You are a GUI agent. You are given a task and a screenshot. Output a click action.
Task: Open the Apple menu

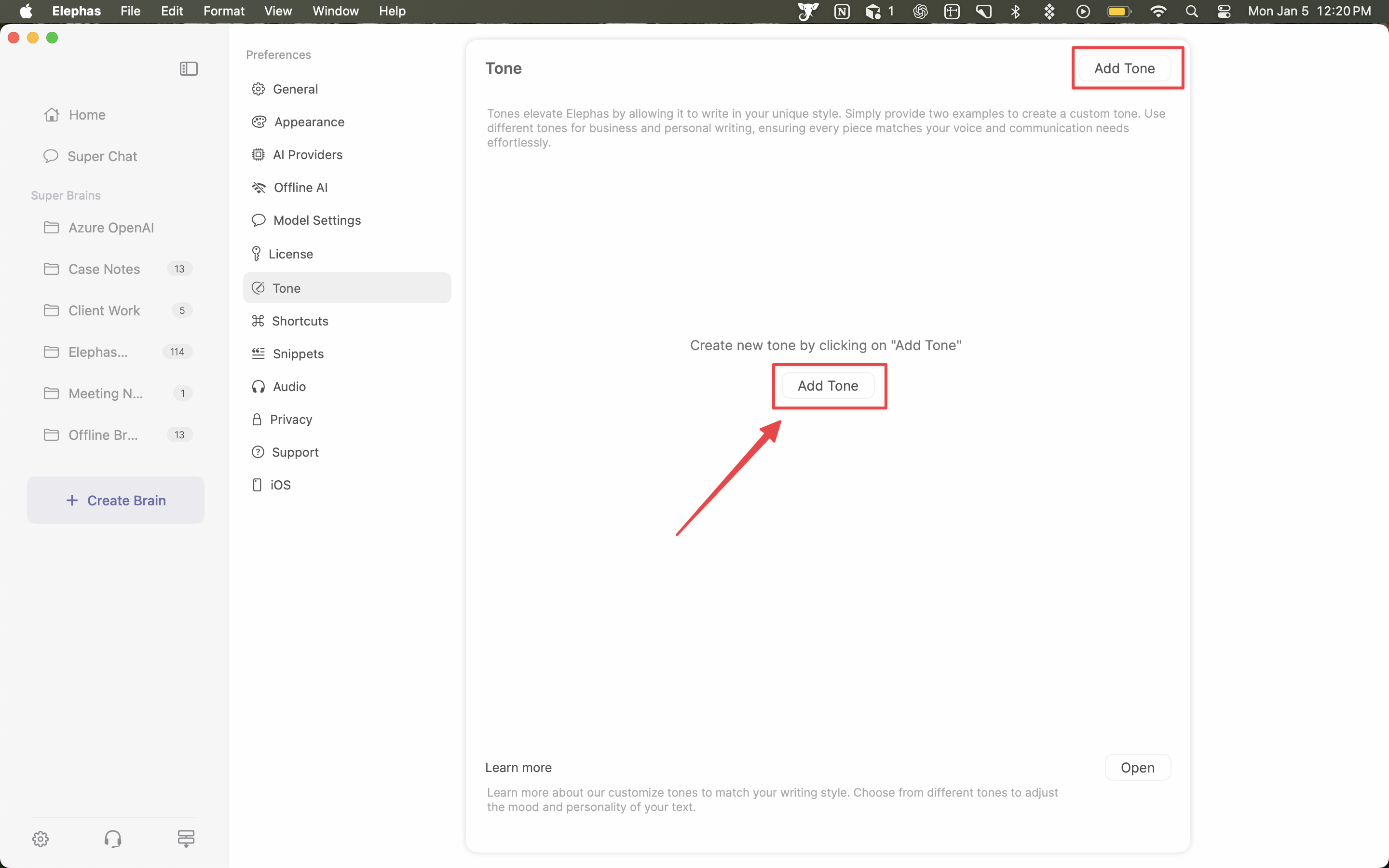point(26,11)
